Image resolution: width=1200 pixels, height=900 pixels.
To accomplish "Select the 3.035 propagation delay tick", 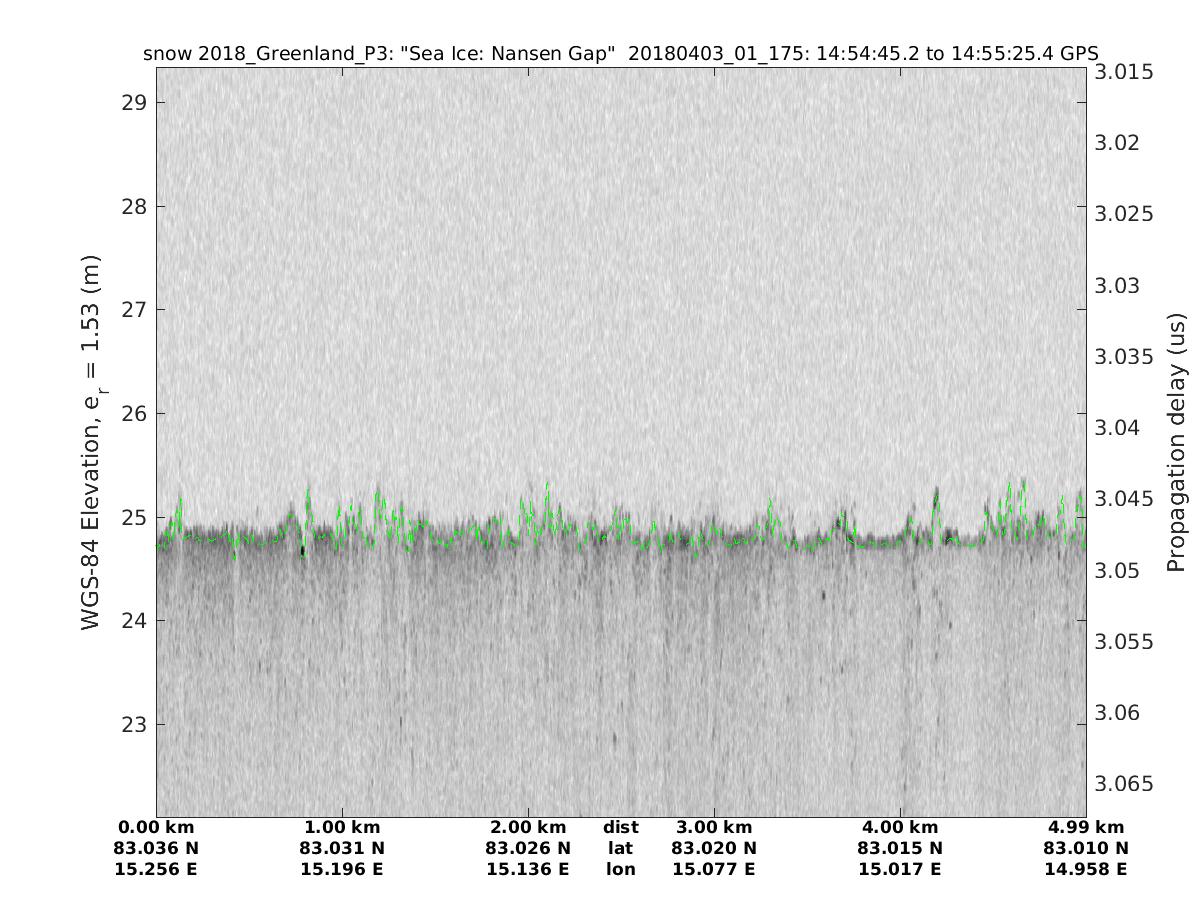I will [1124, 357].
